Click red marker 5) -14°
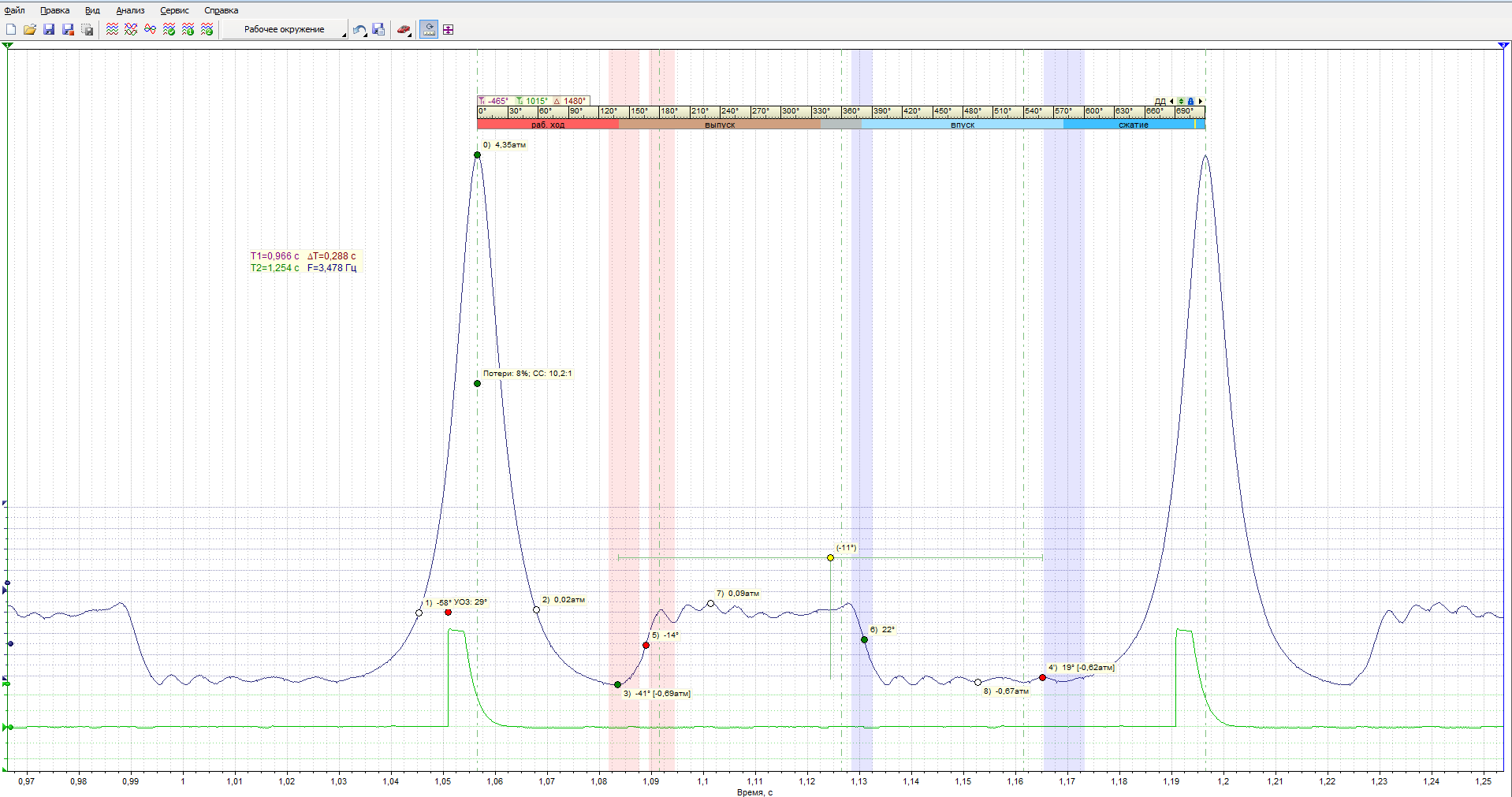The width and height of the screenshot is (1512, 797). coord(646,645)
